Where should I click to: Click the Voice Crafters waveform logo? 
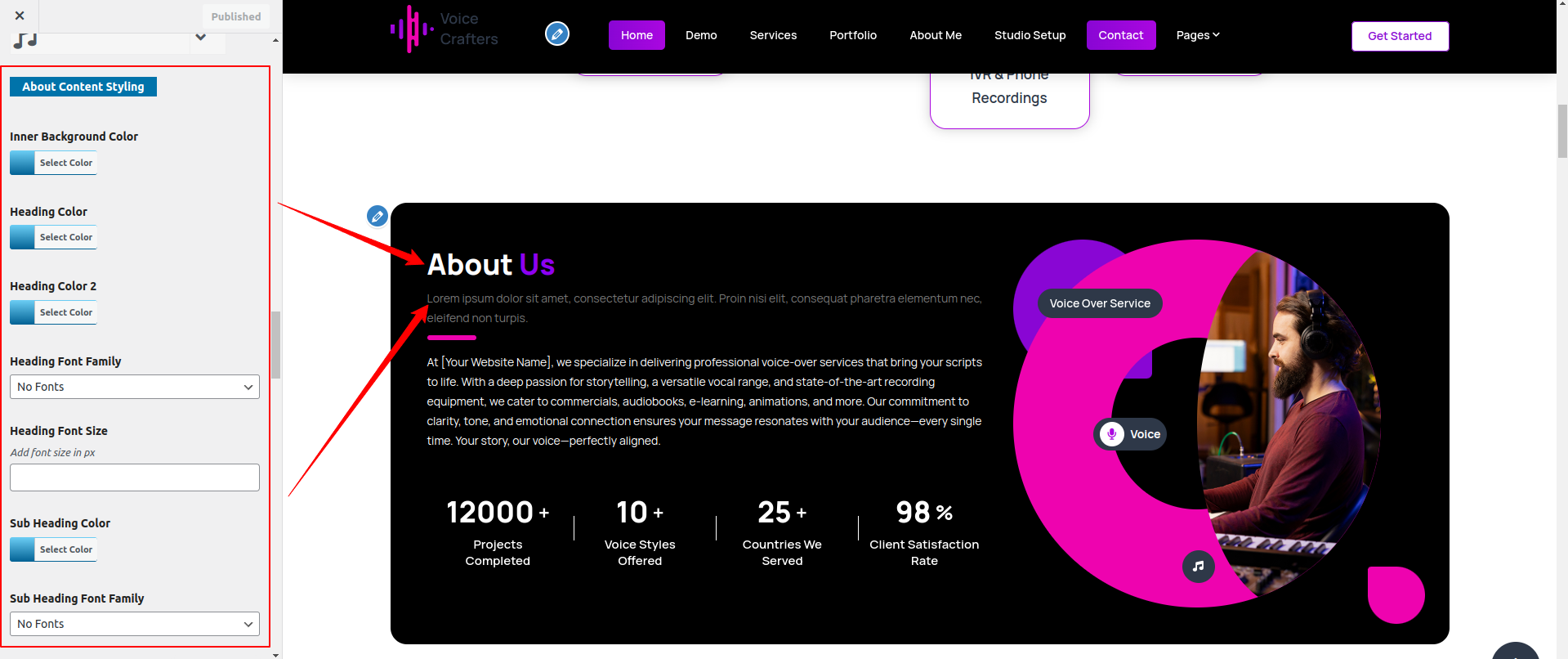[412, 29]
